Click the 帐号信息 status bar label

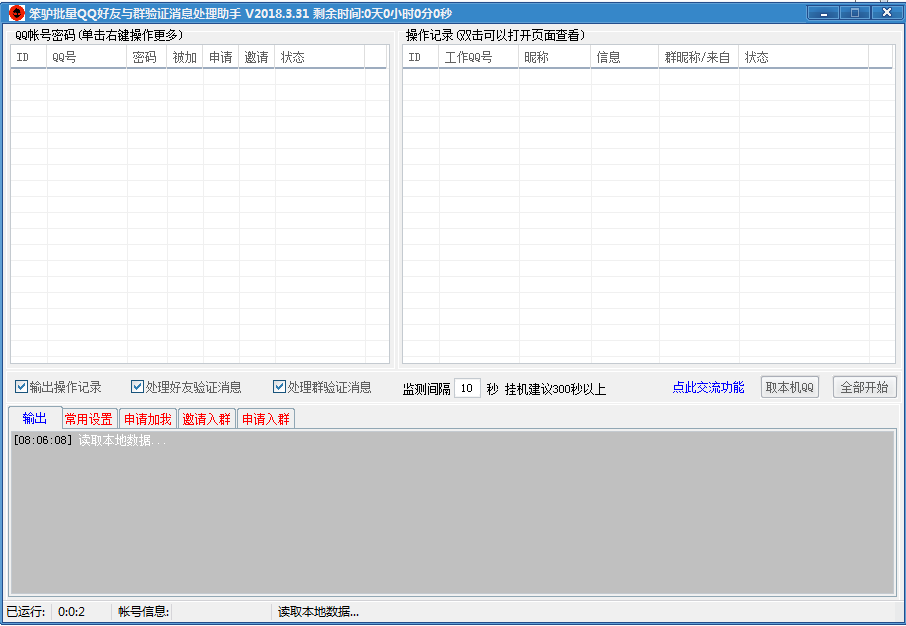point(143,612)
